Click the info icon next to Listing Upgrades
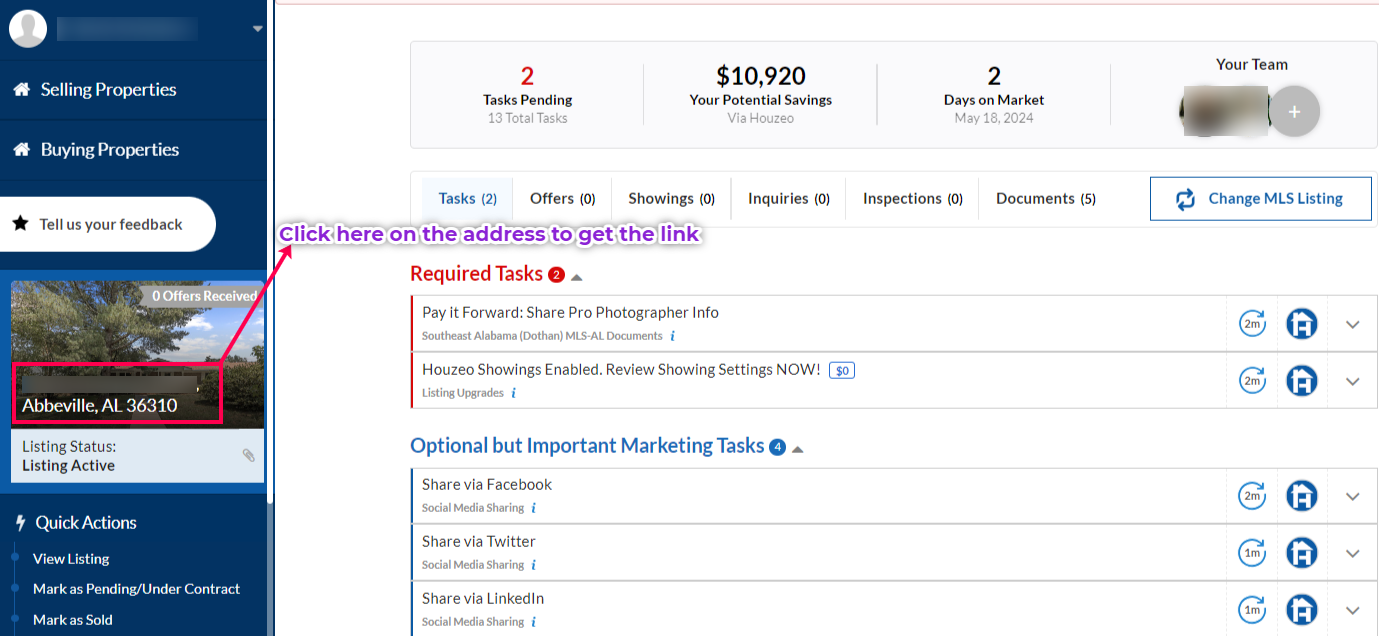This screenshot has width=1379, height=636. (x=514, y=393)
